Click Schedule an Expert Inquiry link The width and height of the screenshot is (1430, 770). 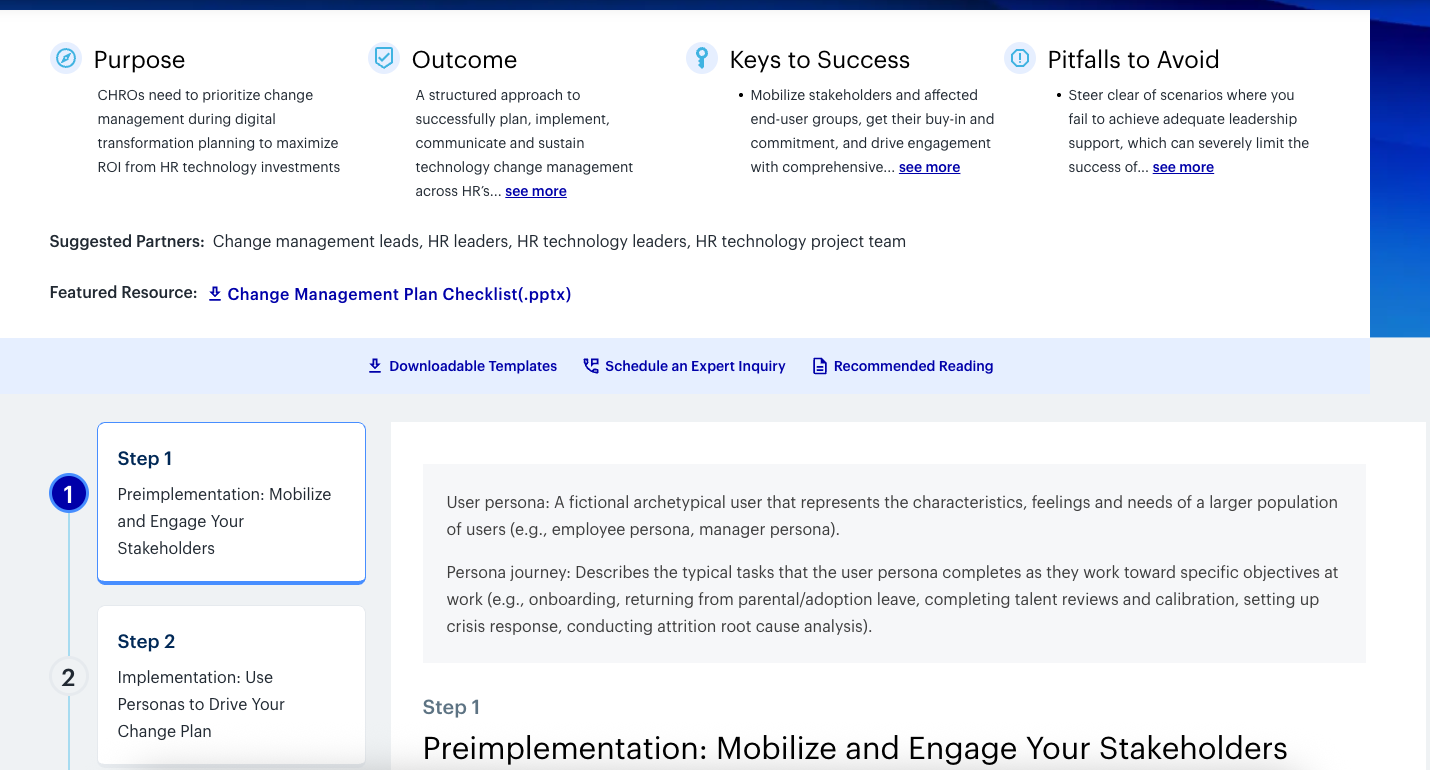695,366
